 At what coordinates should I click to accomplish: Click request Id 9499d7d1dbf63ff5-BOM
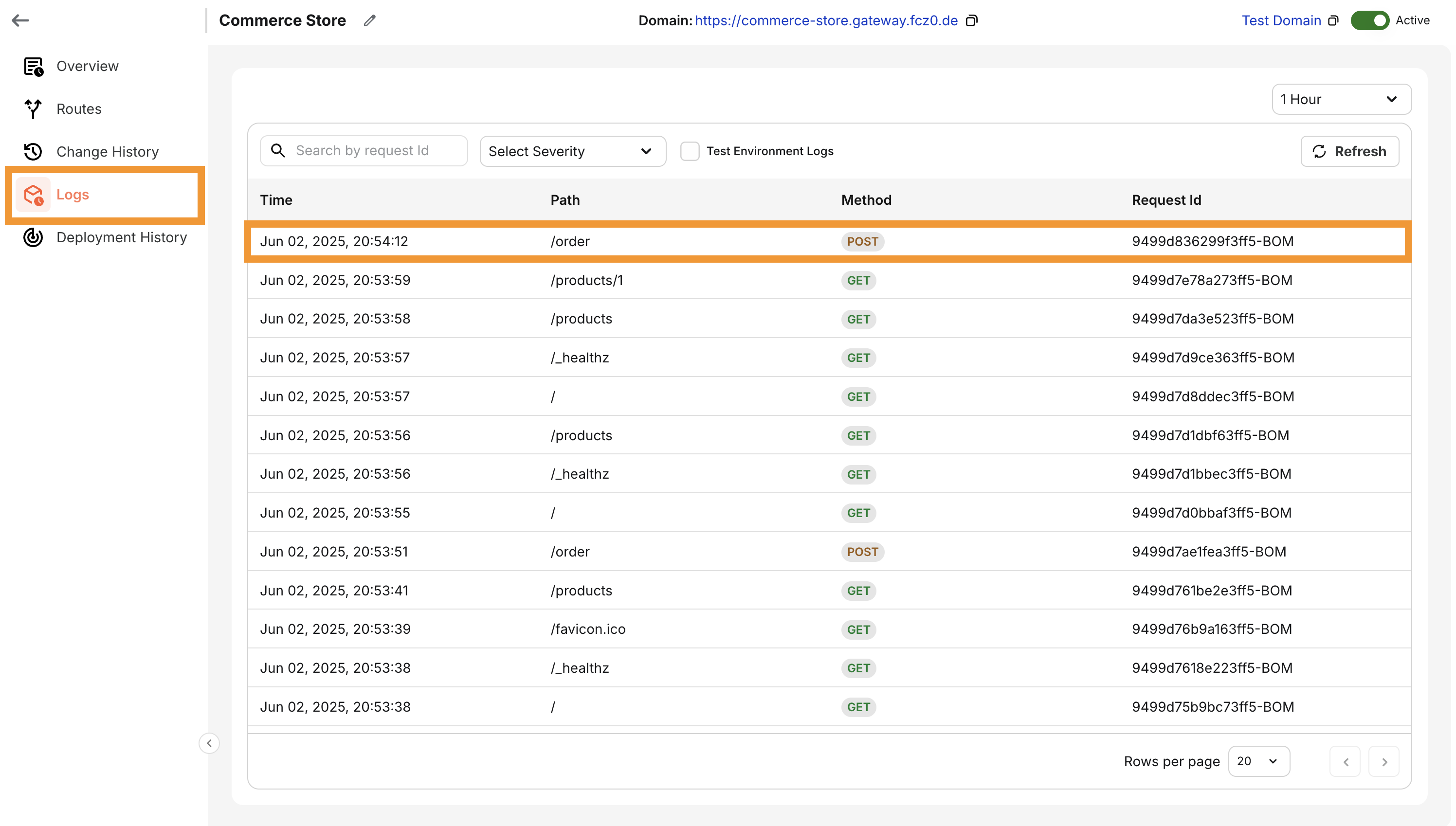pyautogui.click(x=1210, y=435)
